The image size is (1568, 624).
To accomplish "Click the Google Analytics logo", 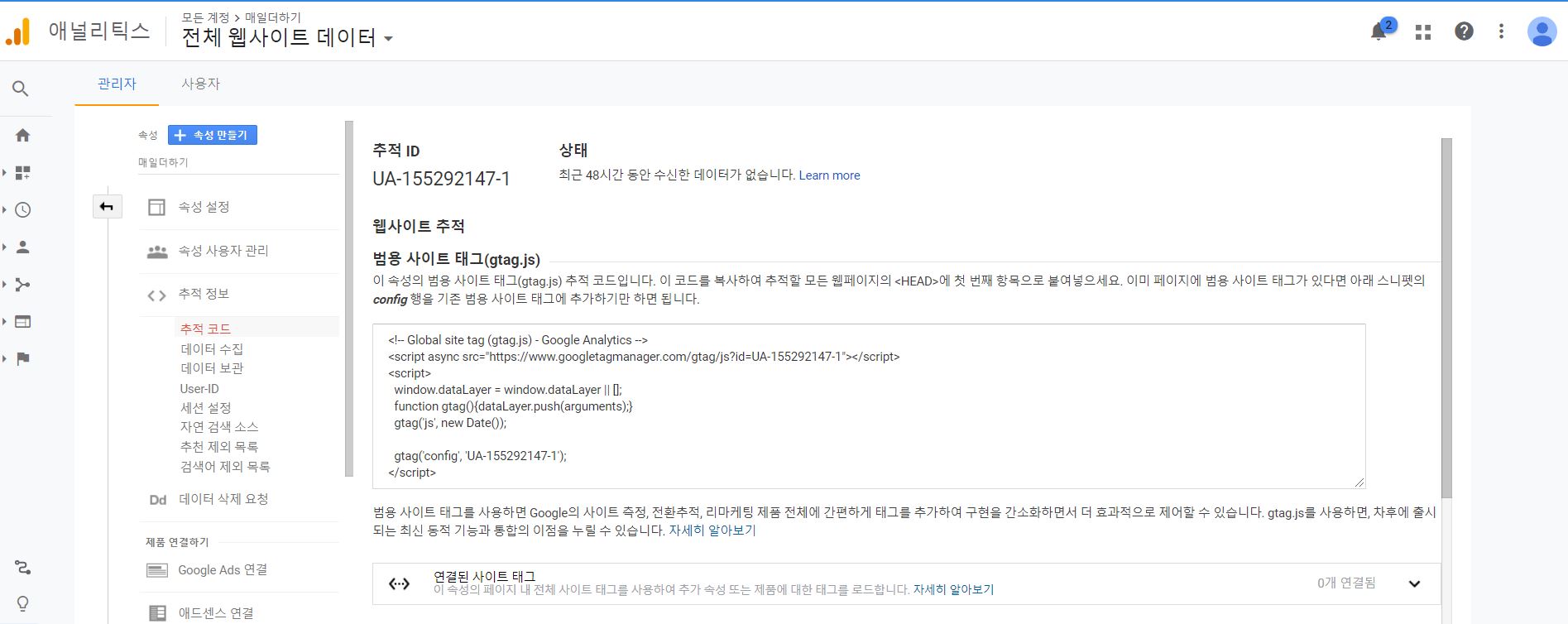I will click(x=17, y=31).
